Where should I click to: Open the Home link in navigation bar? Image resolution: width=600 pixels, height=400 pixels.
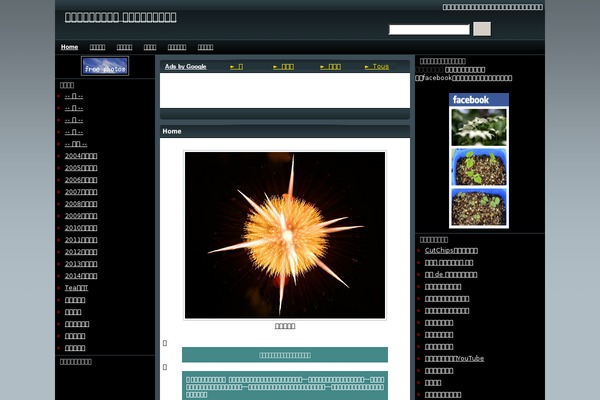pos(69,47)
